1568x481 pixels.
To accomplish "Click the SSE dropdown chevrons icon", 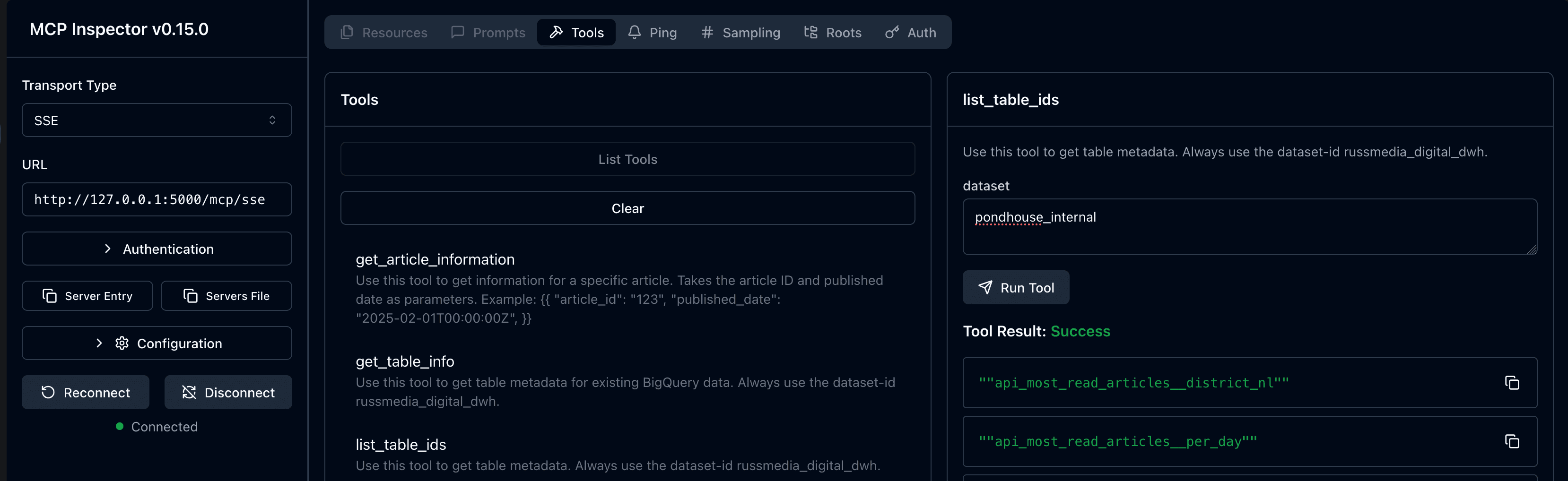I will coord(272,120).
